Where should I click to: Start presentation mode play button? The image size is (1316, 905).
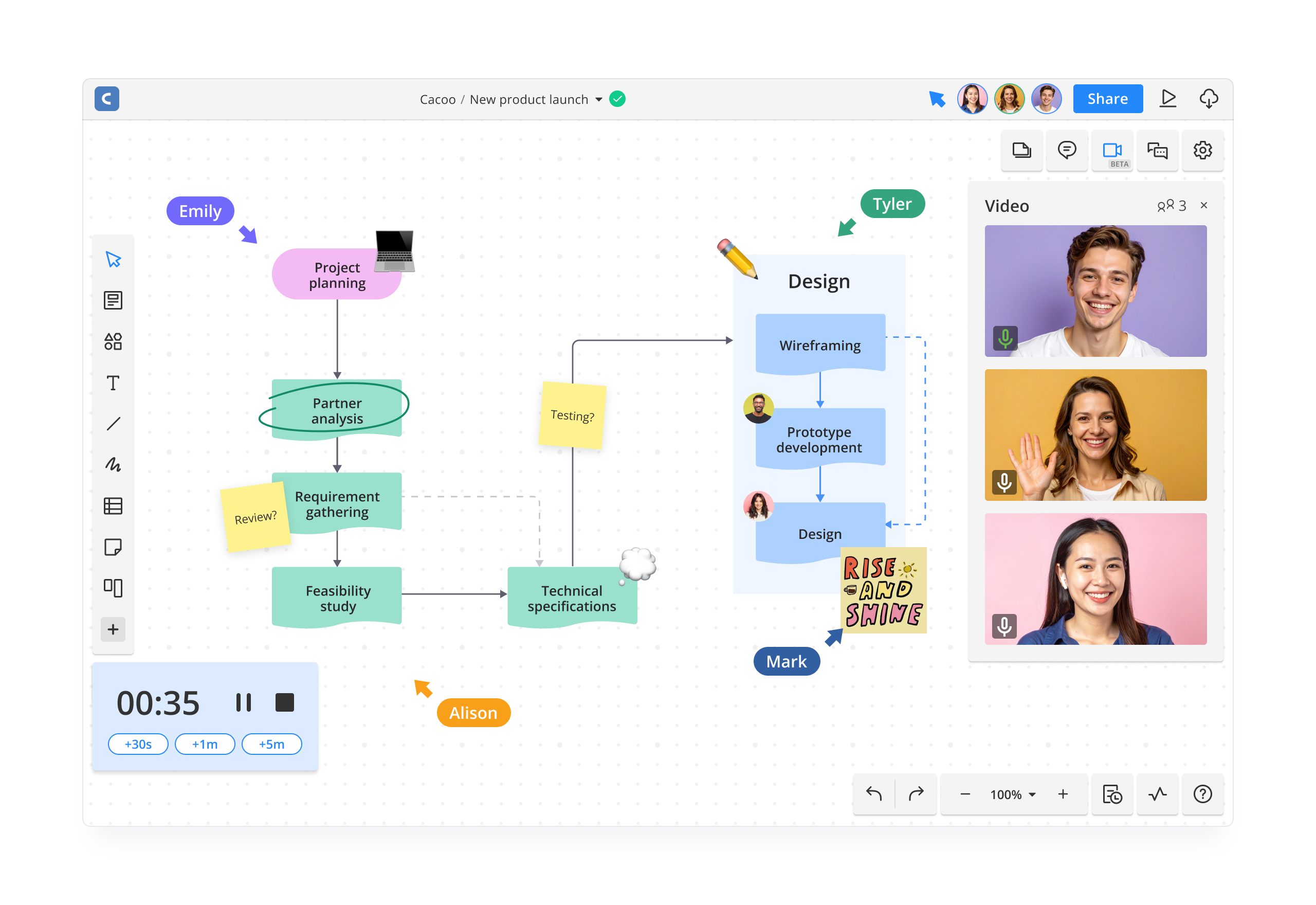click(x=1167, y=99)
